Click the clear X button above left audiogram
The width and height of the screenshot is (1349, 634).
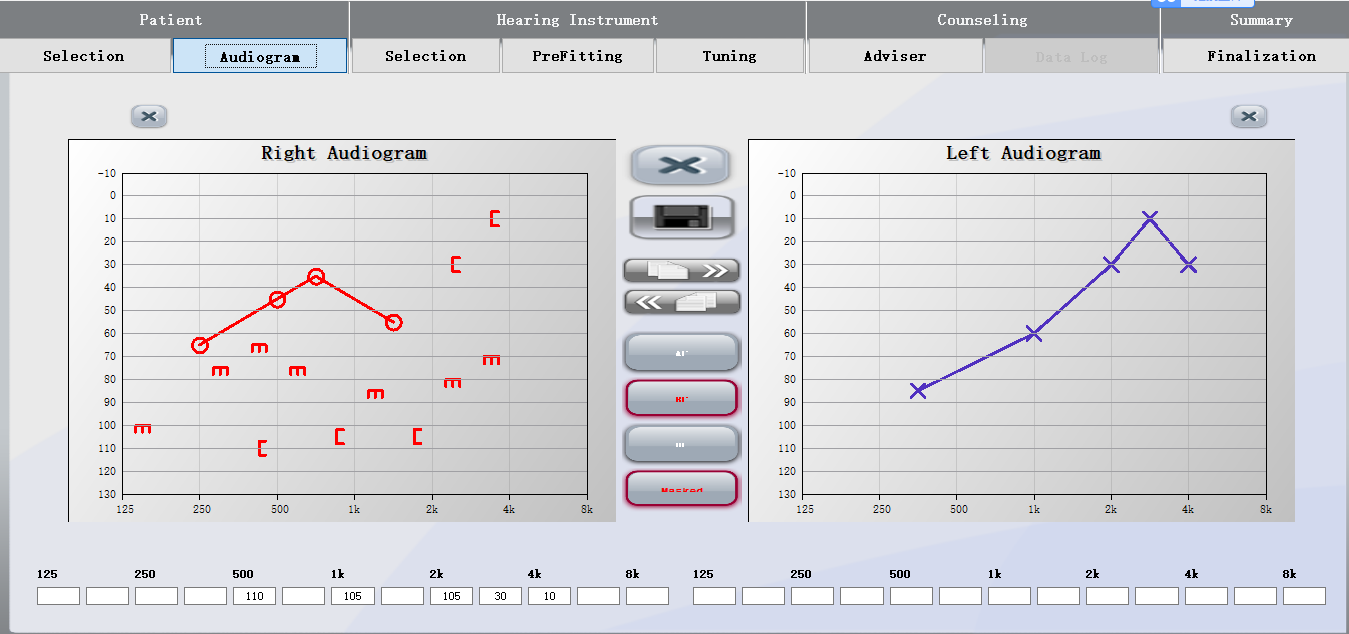(x=1248, y=117)
